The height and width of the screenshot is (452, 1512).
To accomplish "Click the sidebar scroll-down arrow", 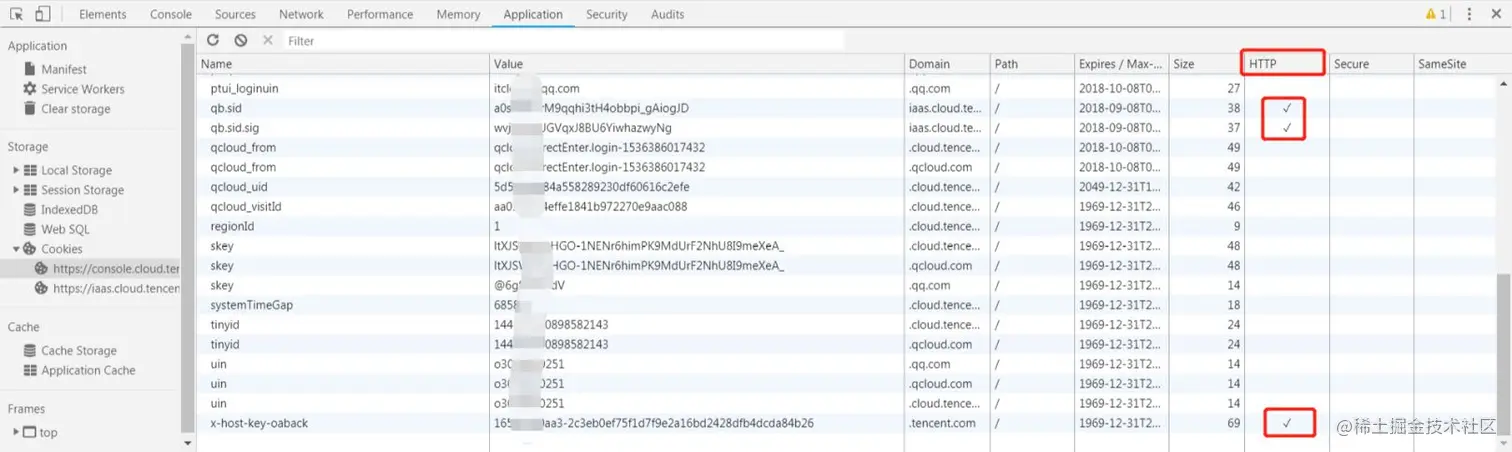I will pos(188,442).
